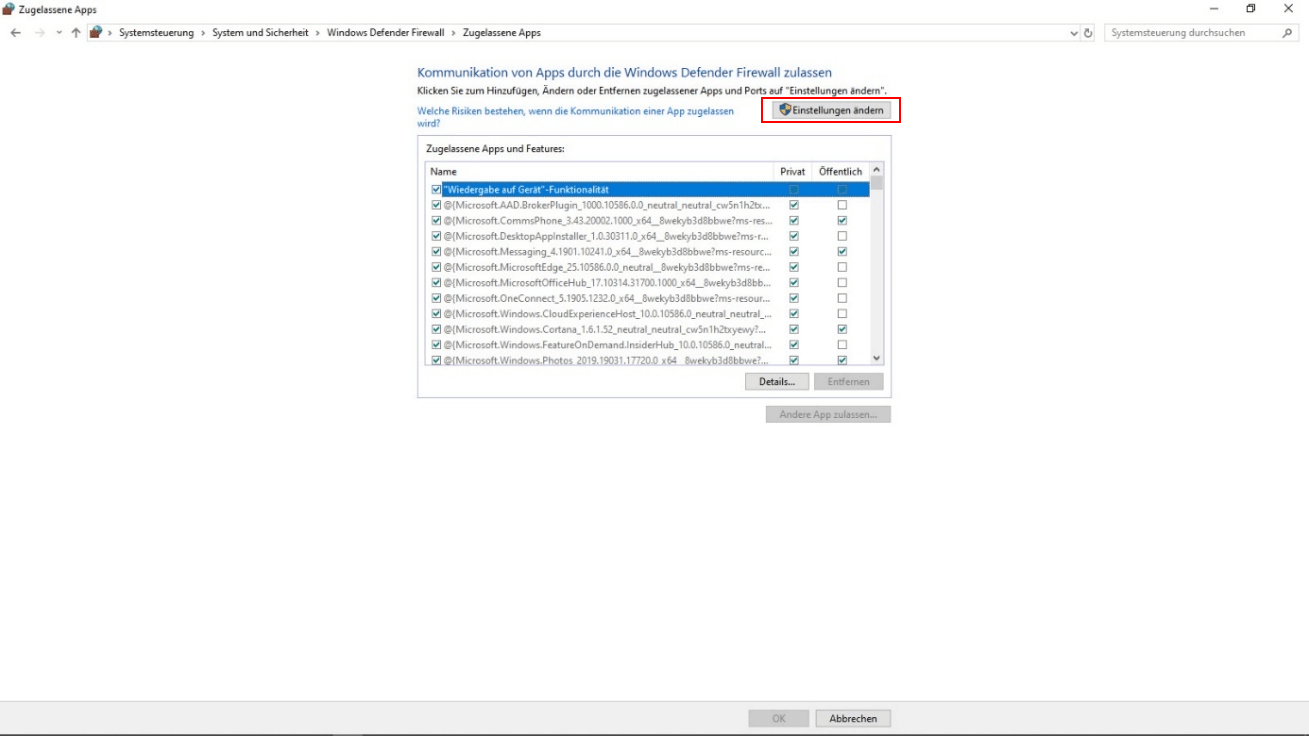The image size is (1309, 736).
Task: Toggle Öffentlich checkbox for Cortana
Action: coord(842,329)
